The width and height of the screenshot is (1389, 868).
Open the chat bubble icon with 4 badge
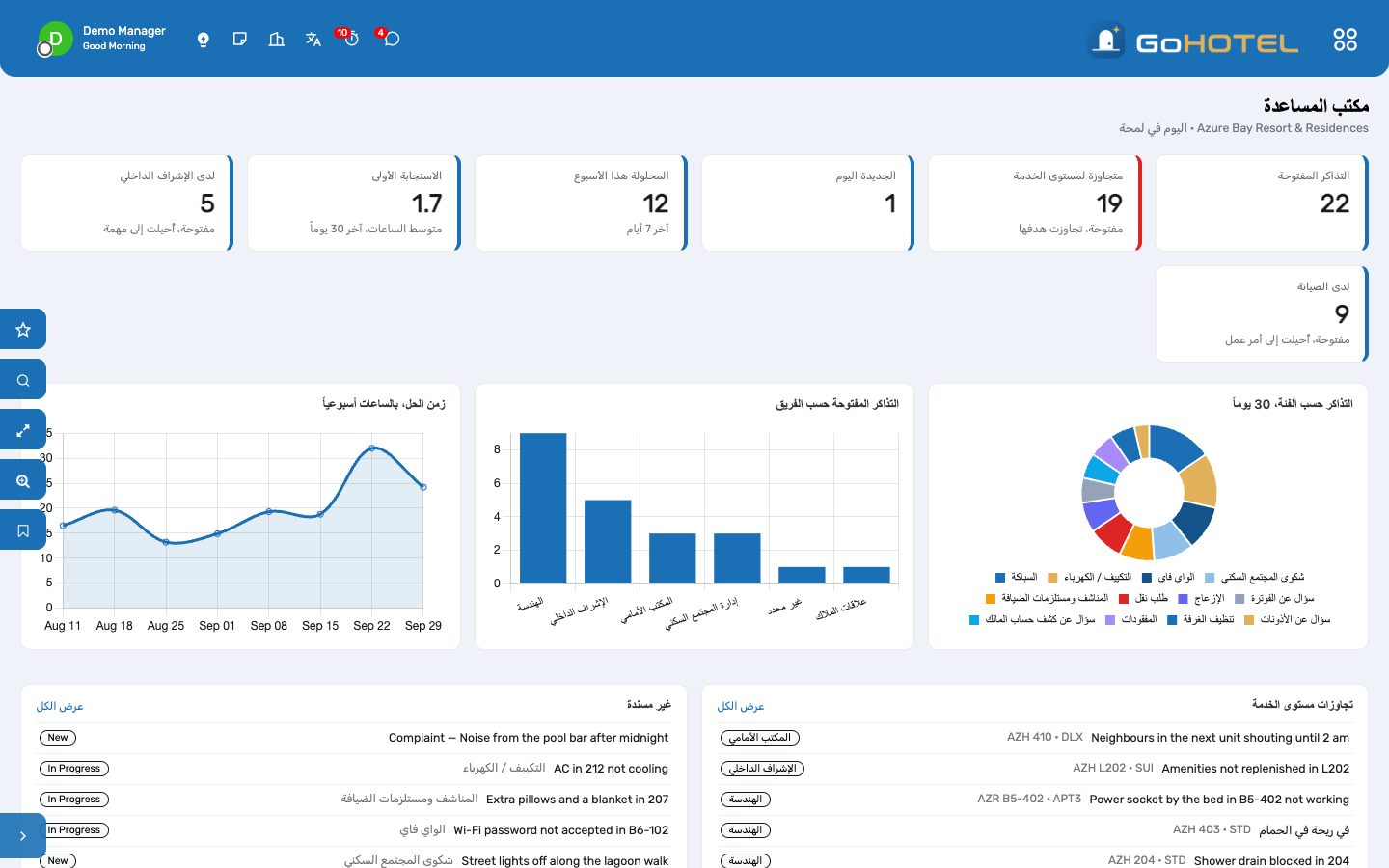pyautogui.click(x=391, y=39)
